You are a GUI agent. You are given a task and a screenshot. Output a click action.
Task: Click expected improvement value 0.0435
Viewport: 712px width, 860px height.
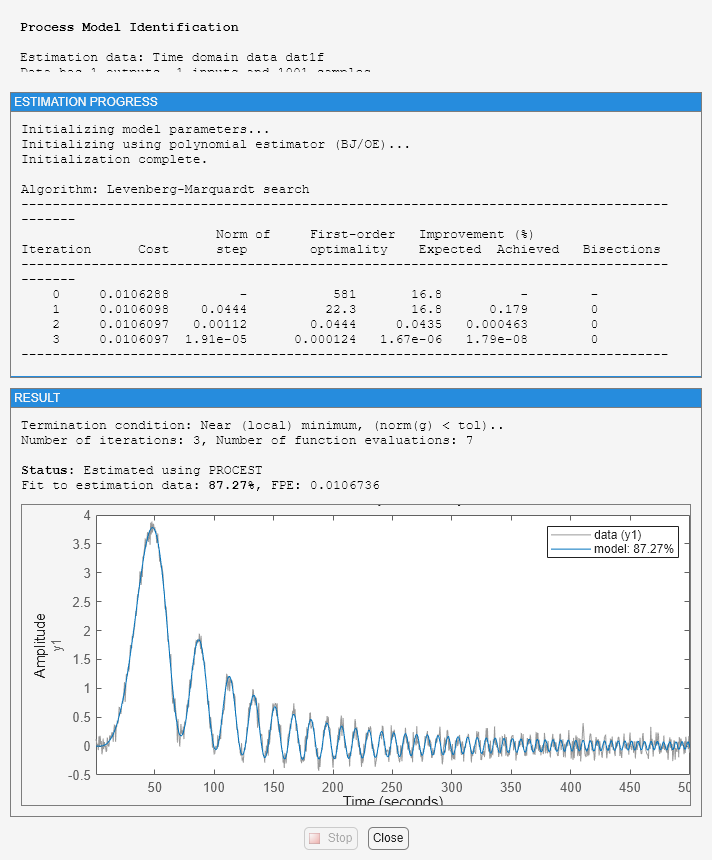[419, 325]
